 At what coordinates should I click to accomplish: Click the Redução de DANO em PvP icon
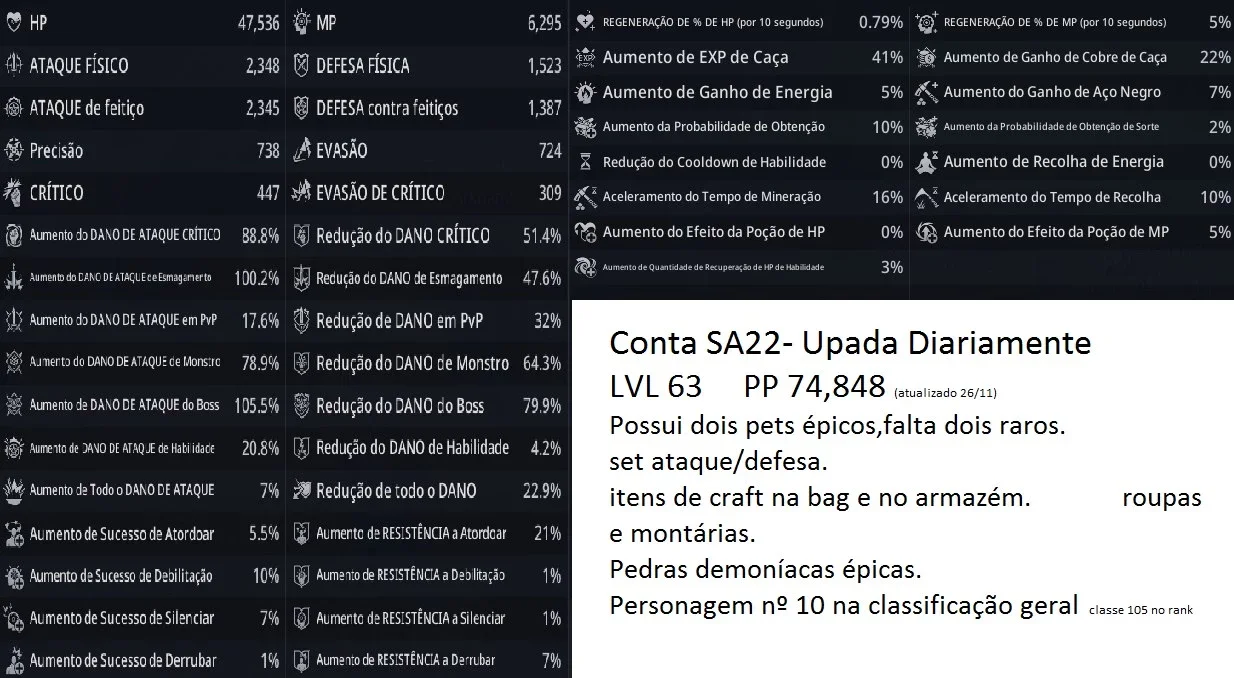(301, 320)
